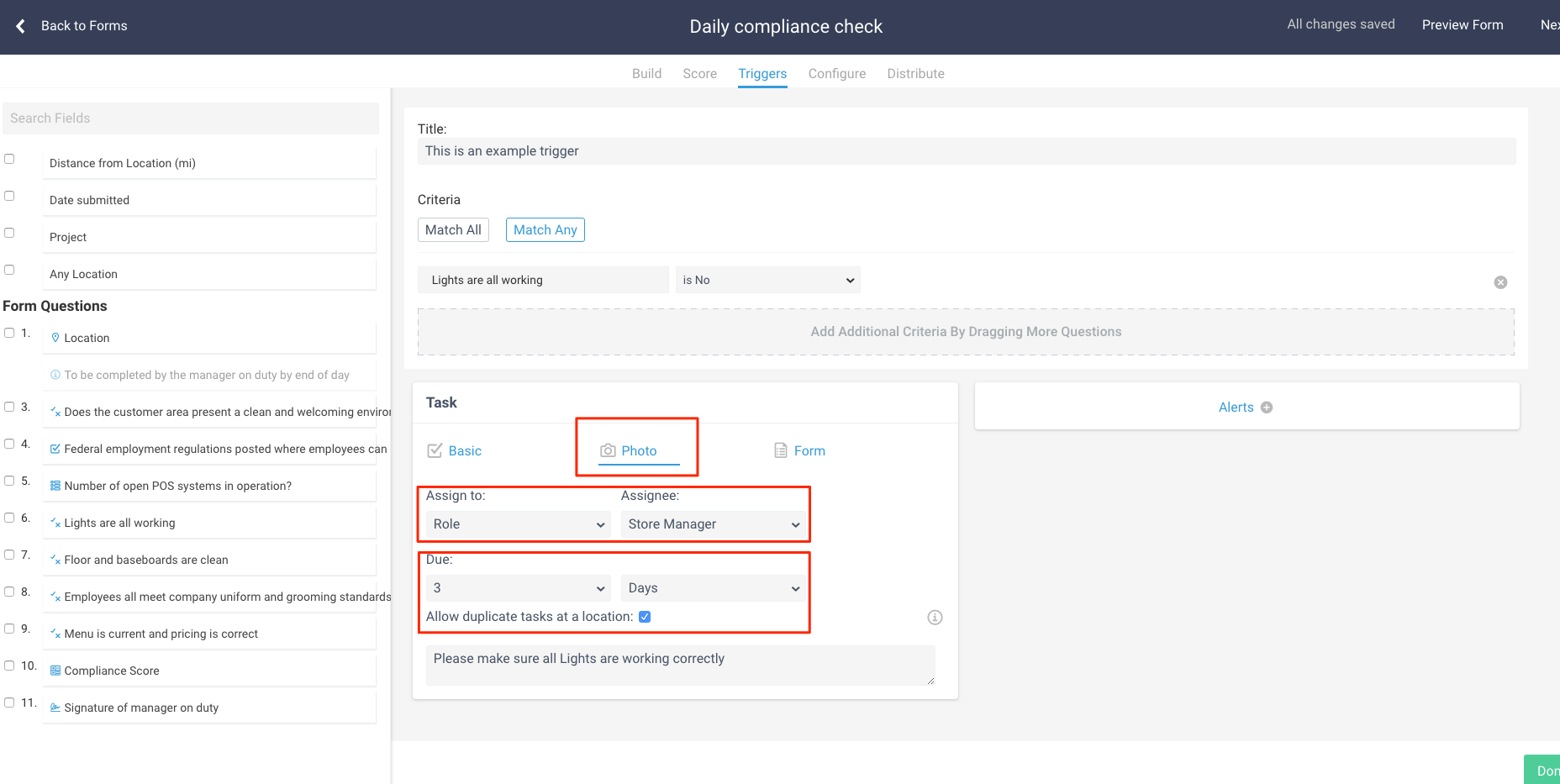Click the Menu is current and pricing question
This screenshot has width=1560, height=784.
point(209,634)
